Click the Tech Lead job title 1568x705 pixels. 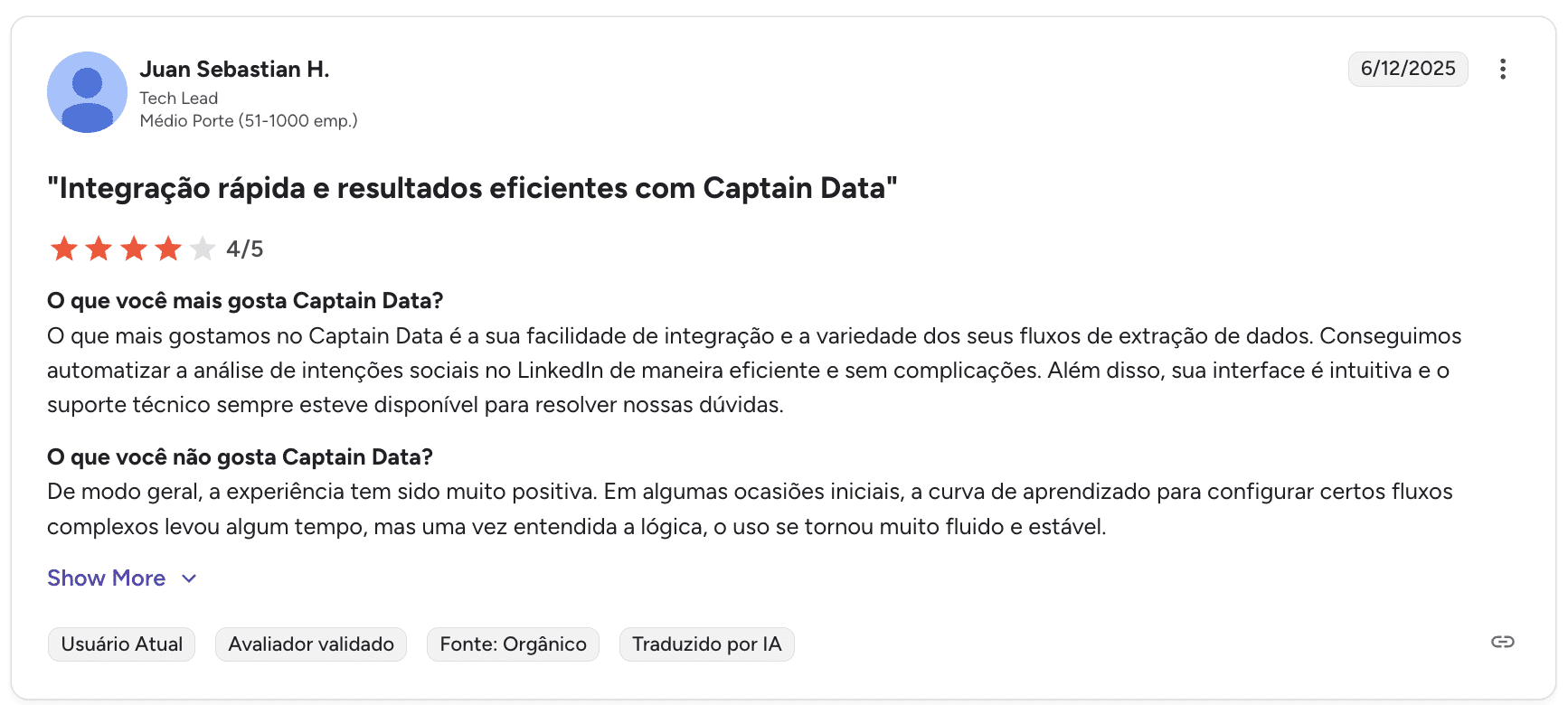(179, 99)
